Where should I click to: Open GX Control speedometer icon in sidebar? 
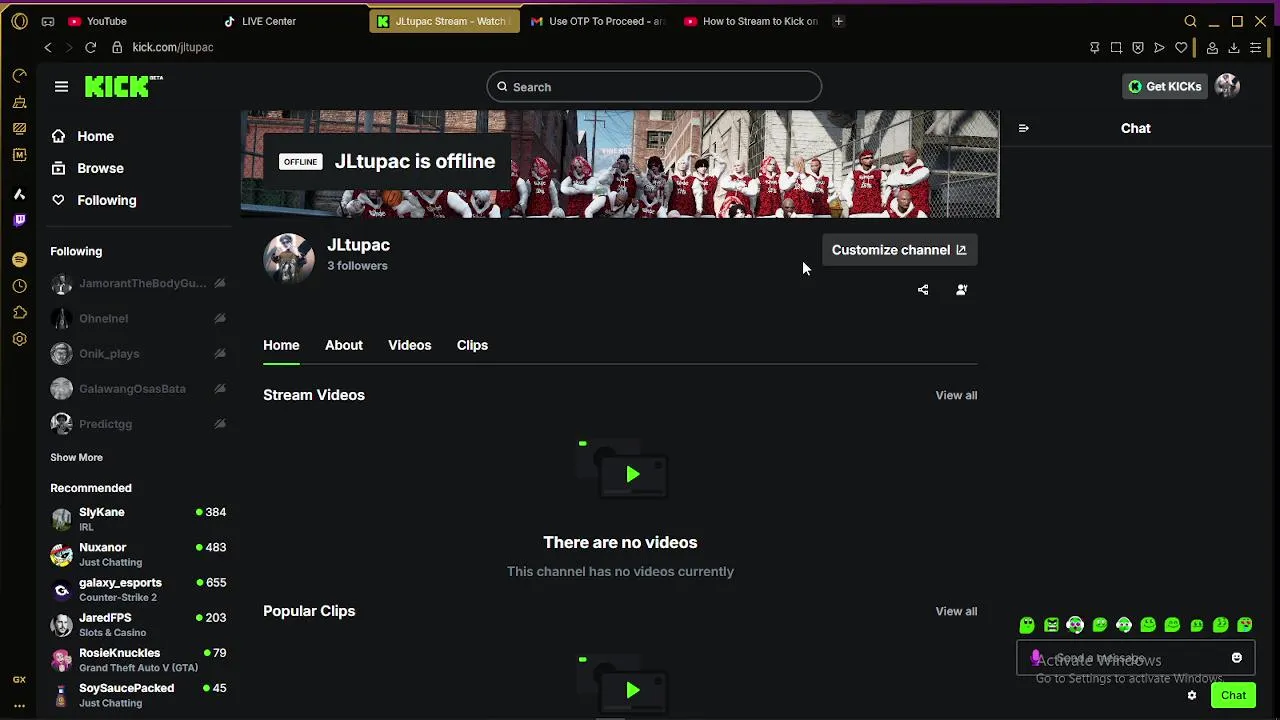click(x=19, y=76)
